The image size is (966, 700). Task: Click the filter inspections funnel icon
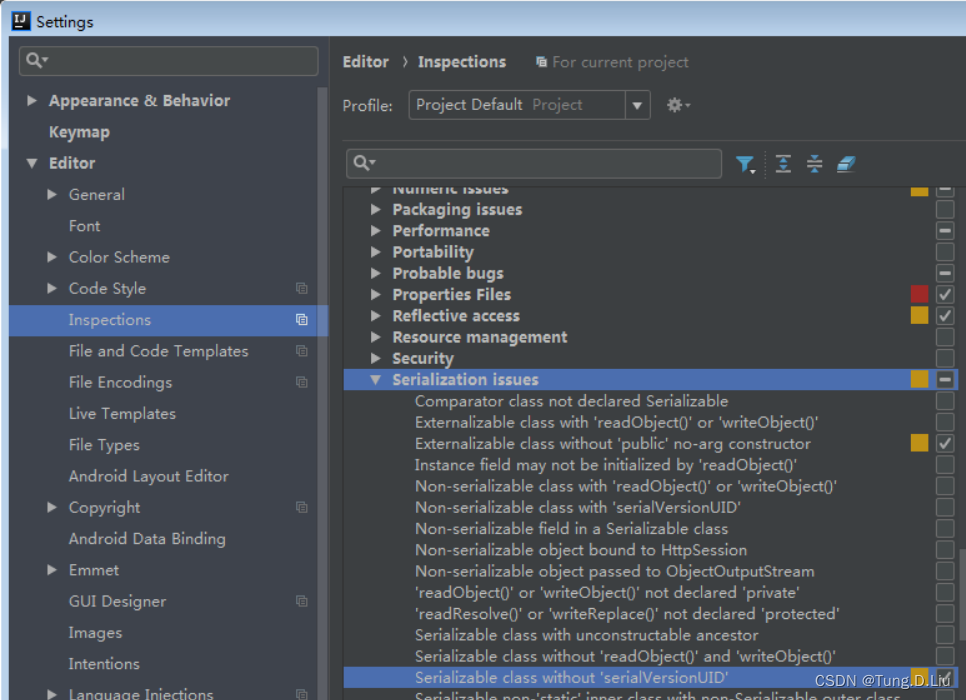pyautogui.click(x=745, y=164)
